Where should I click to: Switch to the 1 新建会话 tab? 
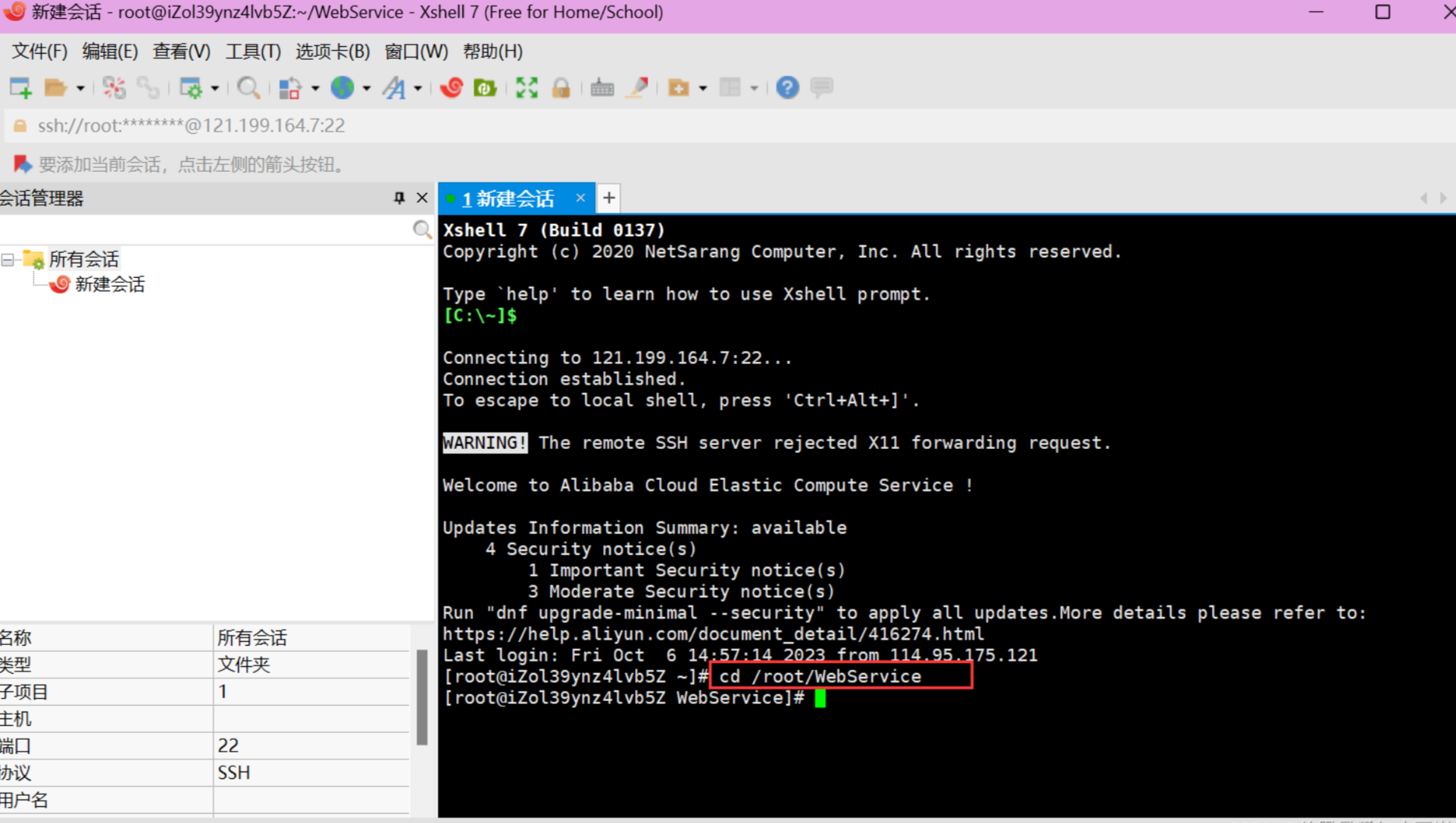(x=509, y=198)
